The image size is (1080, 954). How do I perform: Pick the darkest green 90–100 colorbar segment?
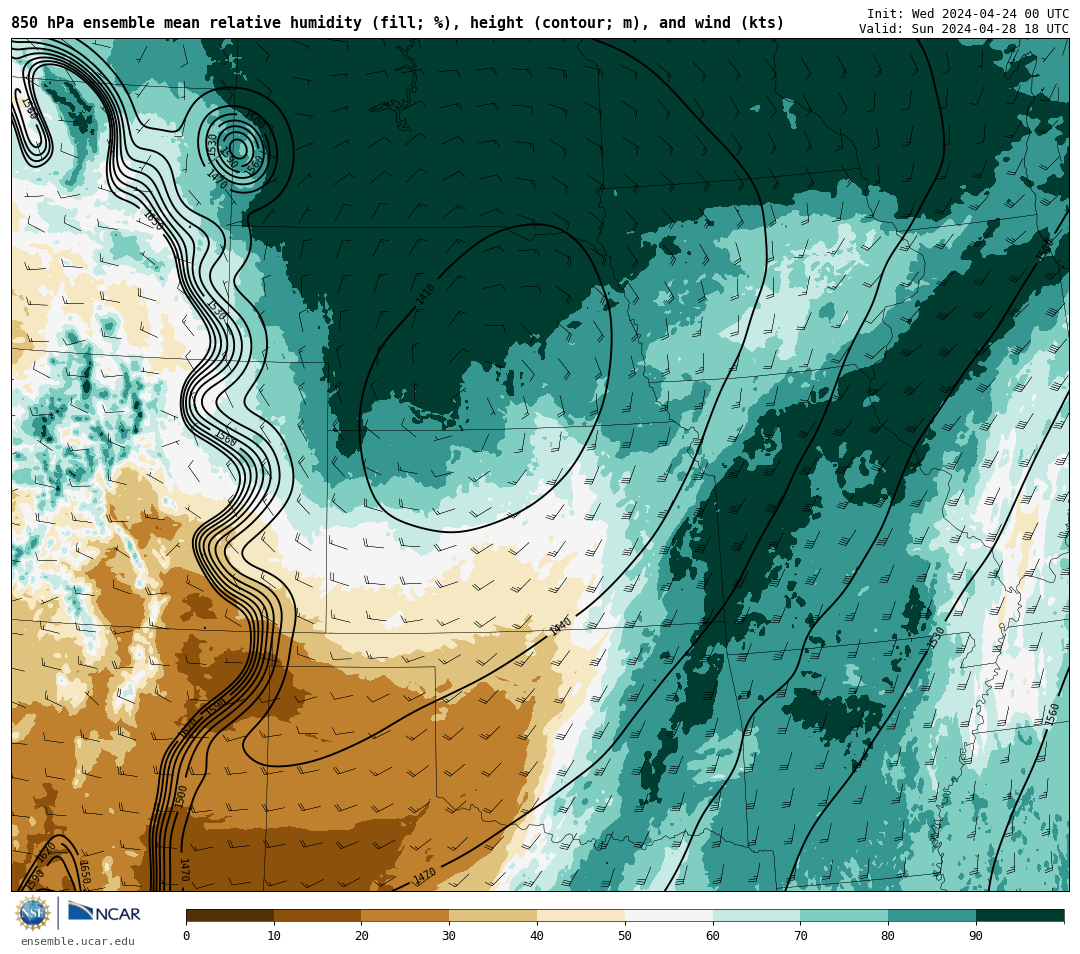pyautogui.click(x=1020, y=916)
